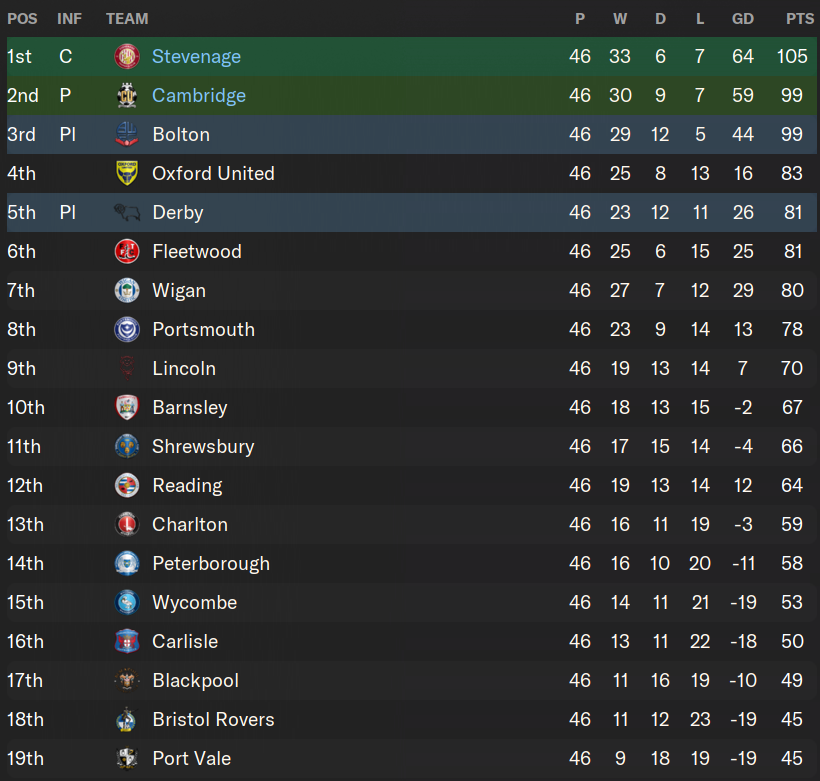Open Bristol Rovers team page

213,720
